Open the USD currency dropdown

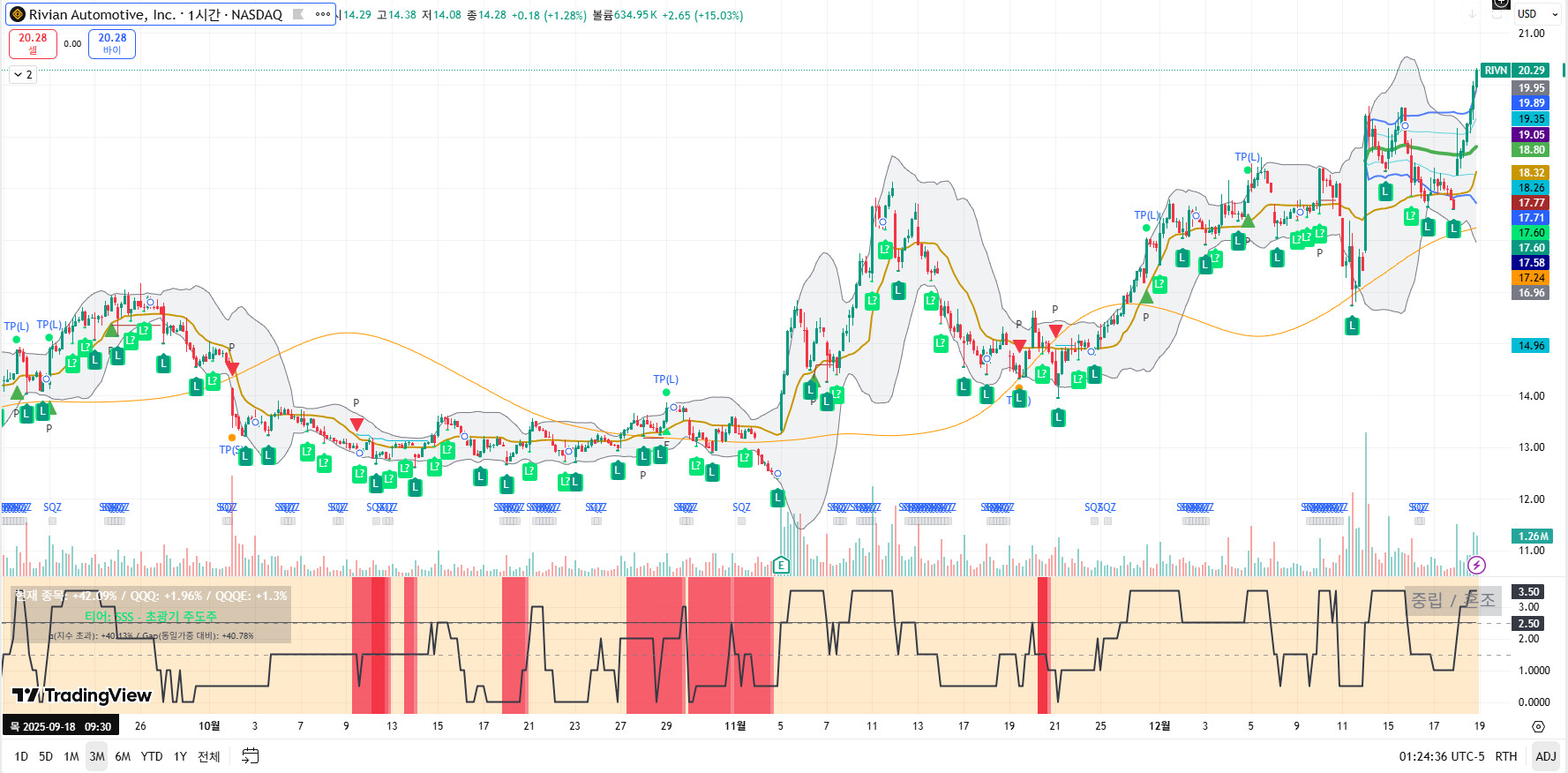pos(1538,14)
